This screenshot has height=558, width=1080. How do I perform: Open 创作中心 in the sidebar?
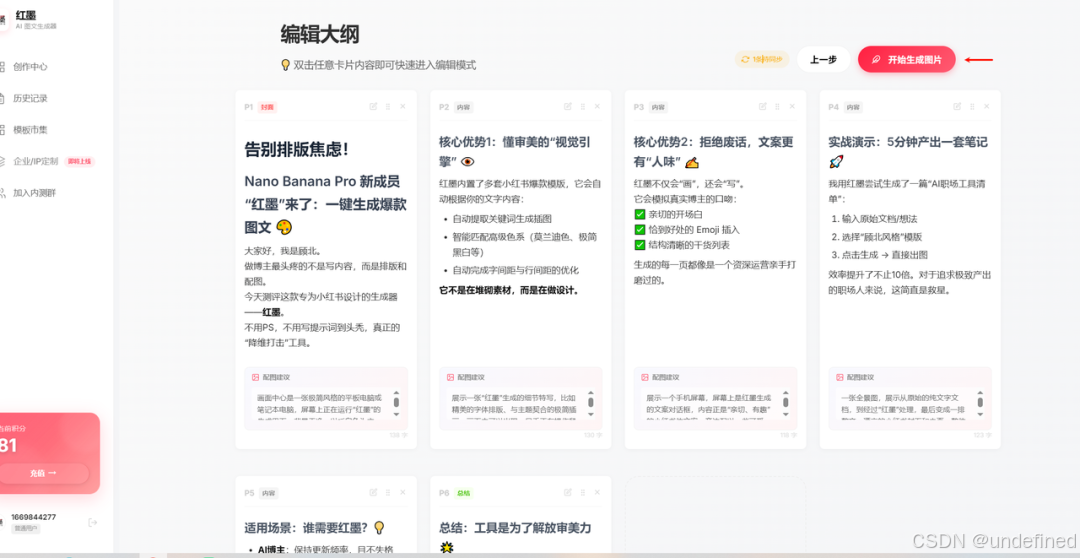pyautogui.click(x=30, y=67)
